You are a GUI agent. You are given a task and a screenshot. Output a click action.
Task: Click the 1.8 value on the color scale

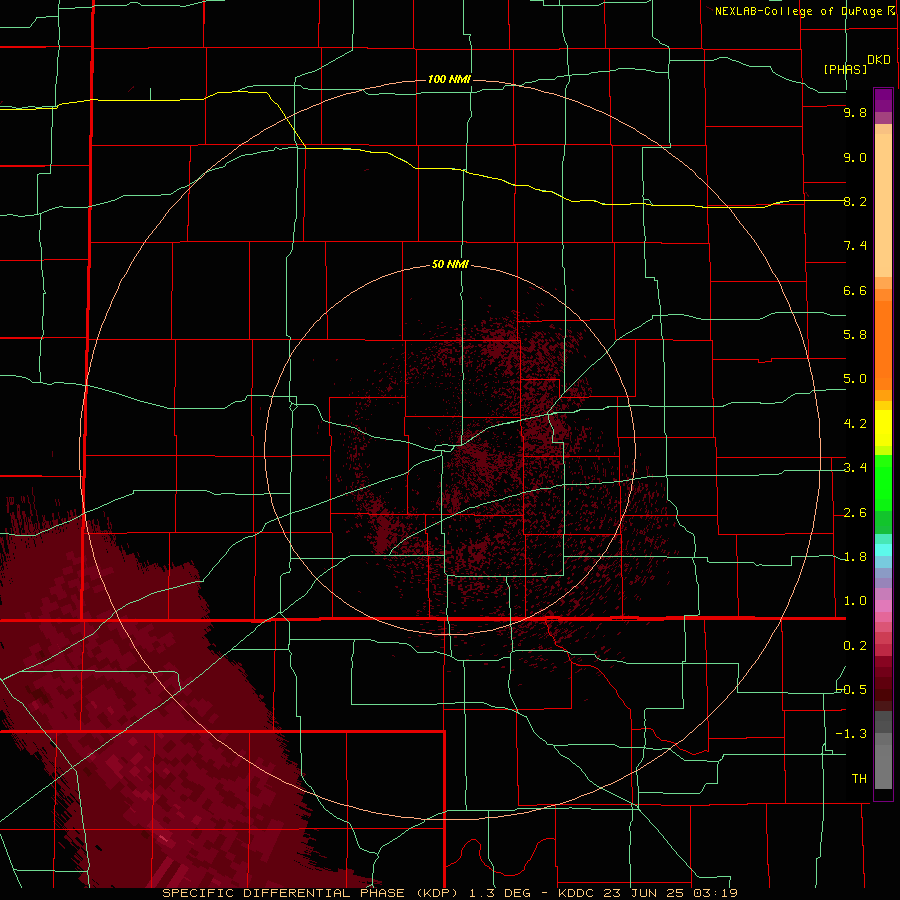point(855,557)
